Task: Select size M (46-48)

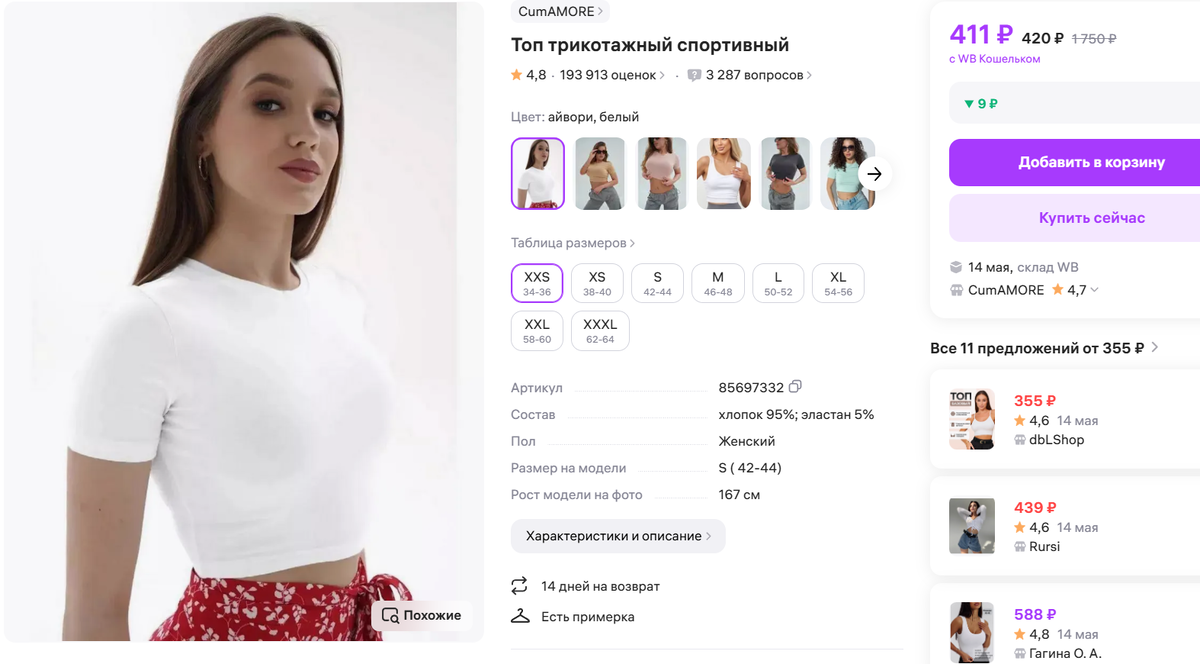Action: 717,283
